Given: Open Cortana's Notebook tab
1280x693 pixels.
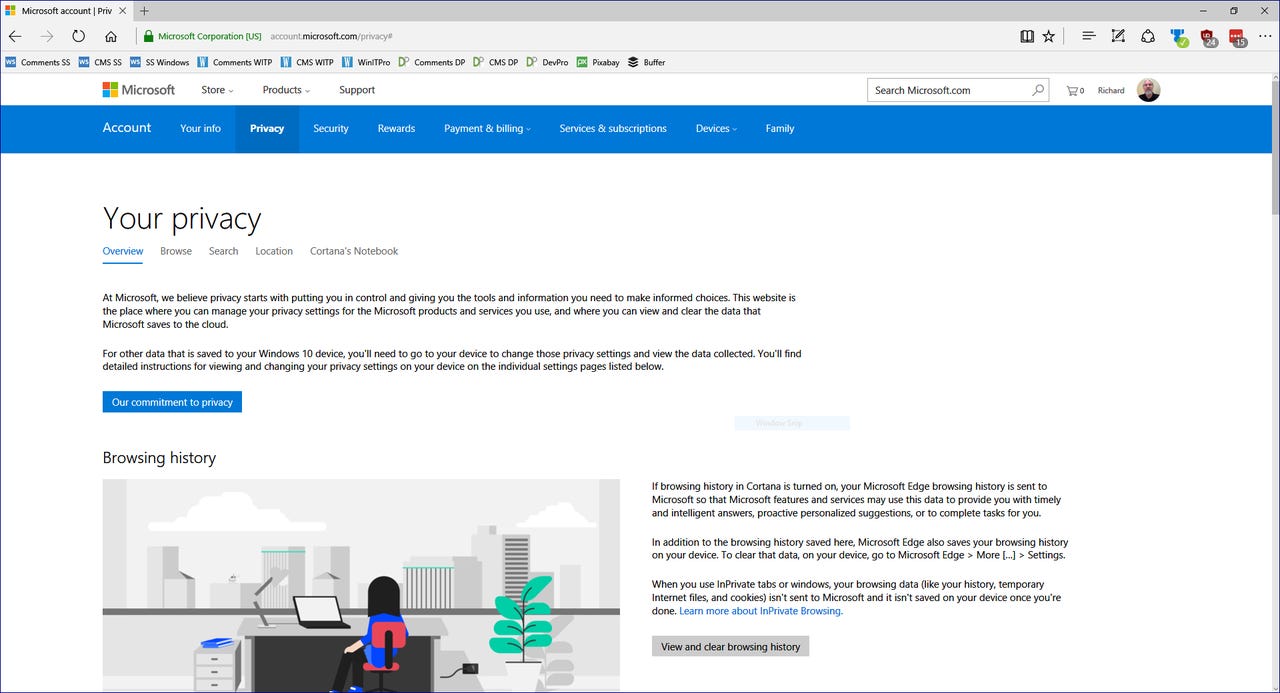Looking at the screenshot, I should point(353,251).
